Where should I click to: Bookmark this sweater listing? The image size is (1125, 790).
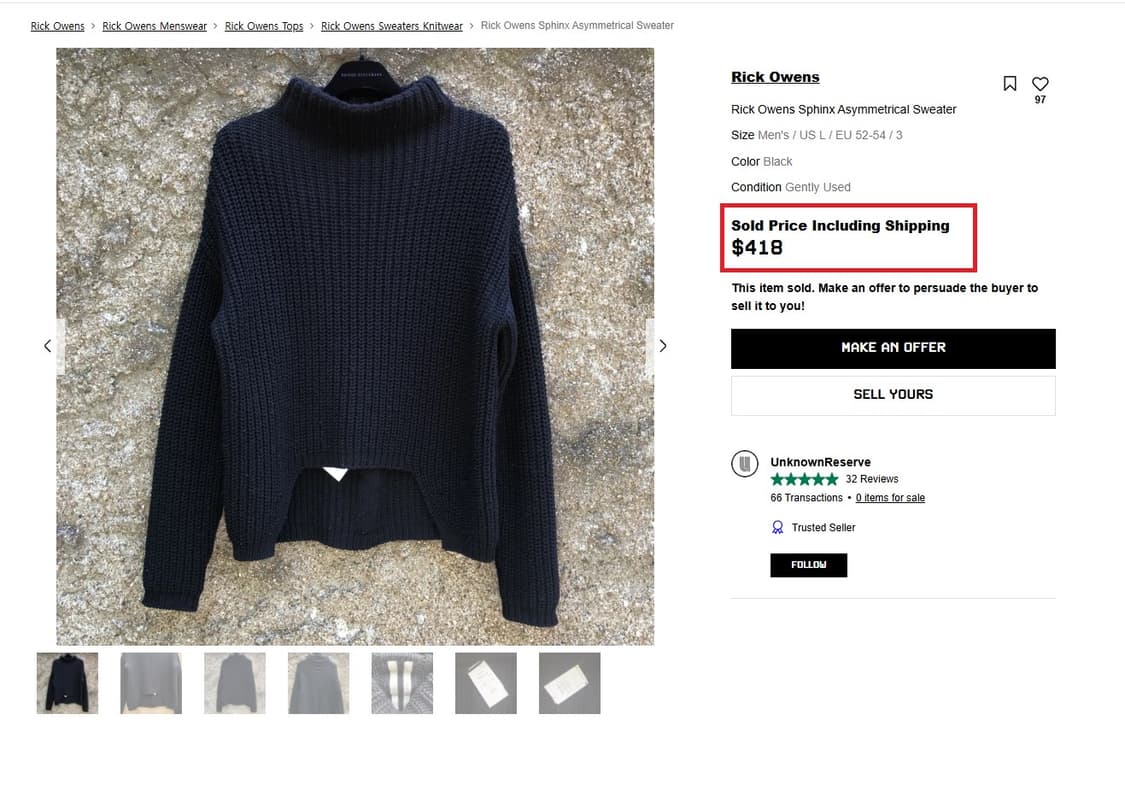(1010, 84)
